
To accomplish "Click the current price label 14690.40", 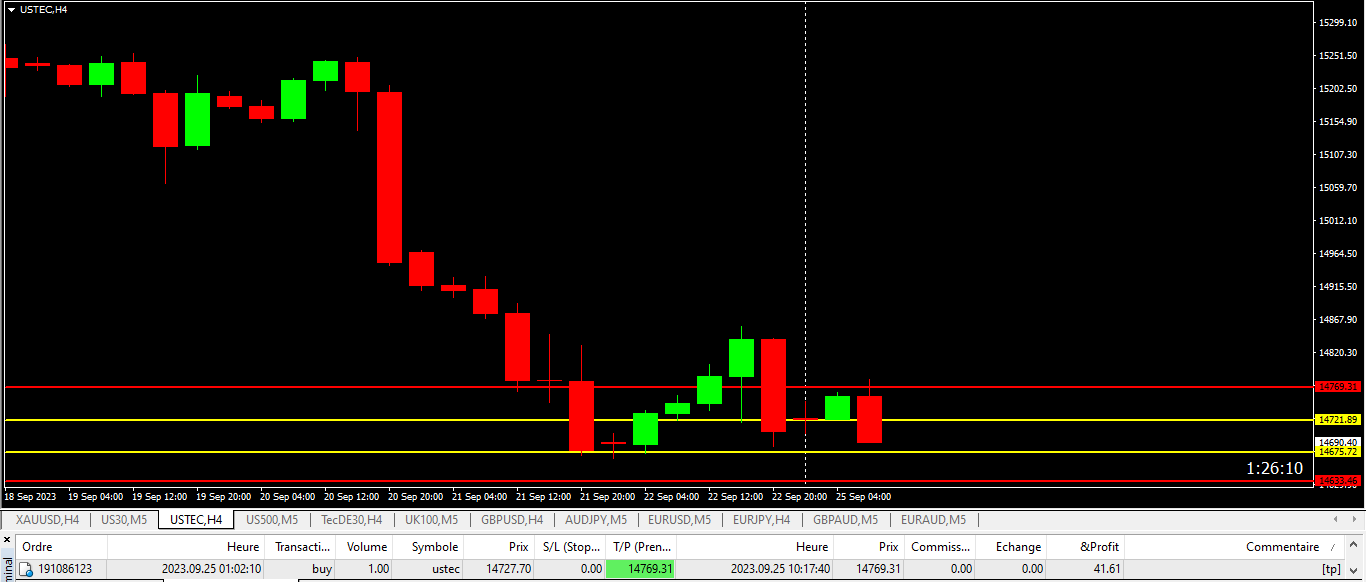I will (x=1338, y=442).
